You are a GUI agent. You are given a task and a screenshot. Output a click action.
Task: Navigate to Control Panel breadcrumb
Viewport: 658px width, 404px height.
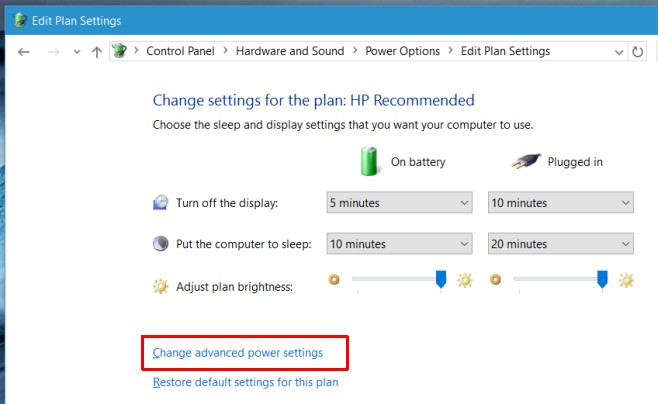click(180, 51)
